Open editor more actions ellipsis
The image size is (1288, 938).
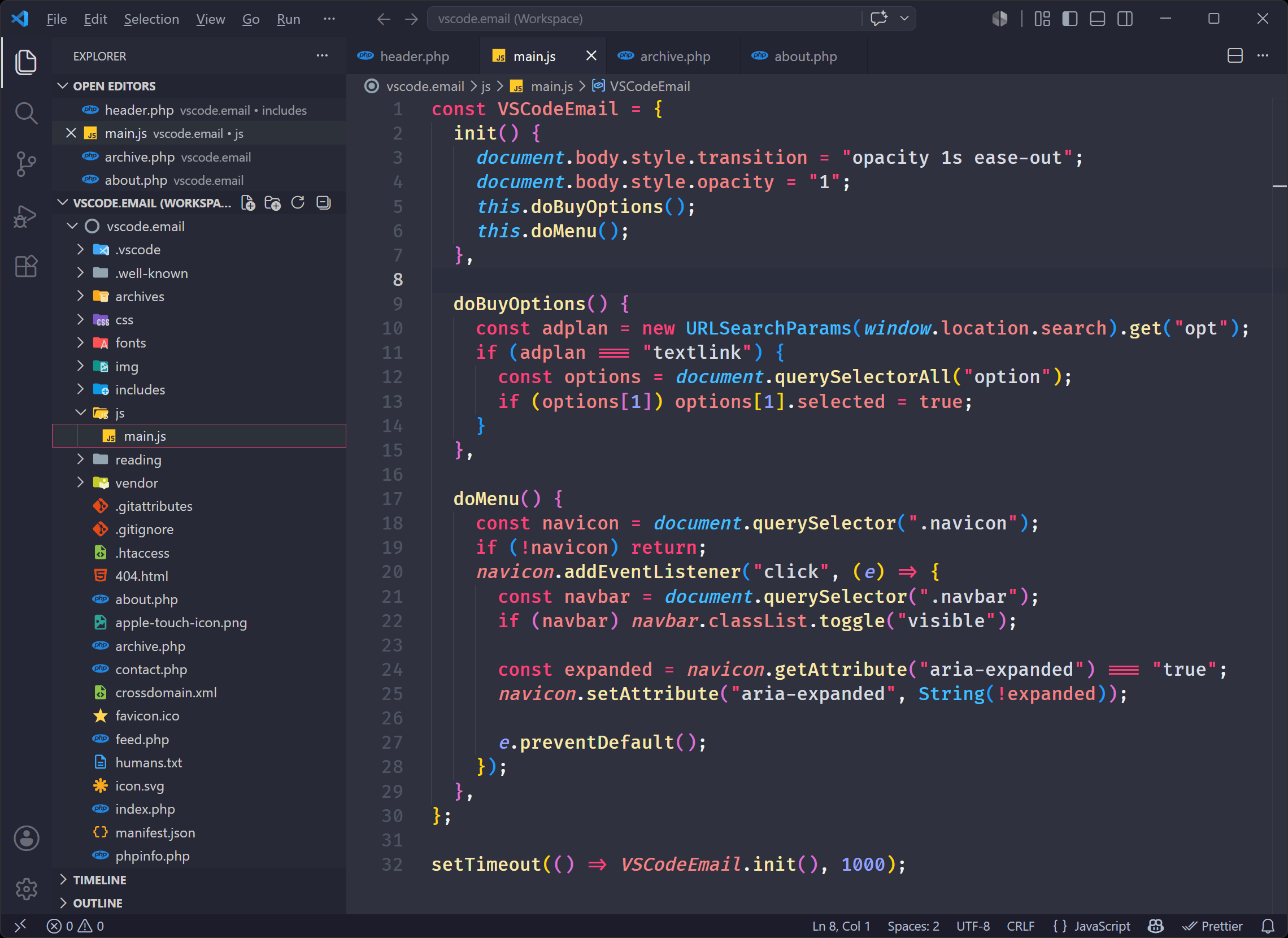point(1263,56)
